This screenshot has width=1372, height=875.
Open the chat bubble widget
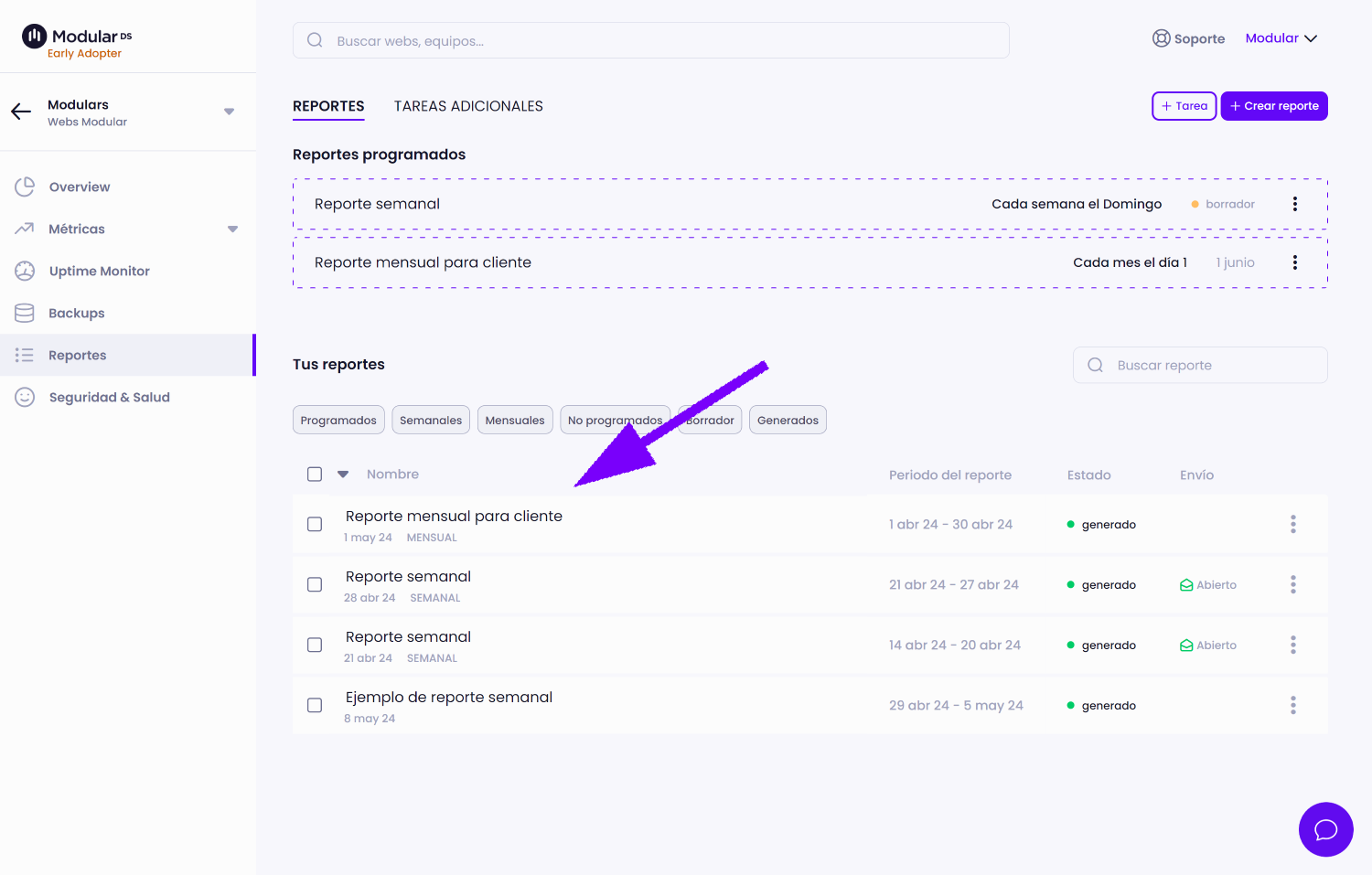[x=1326, y=829]
